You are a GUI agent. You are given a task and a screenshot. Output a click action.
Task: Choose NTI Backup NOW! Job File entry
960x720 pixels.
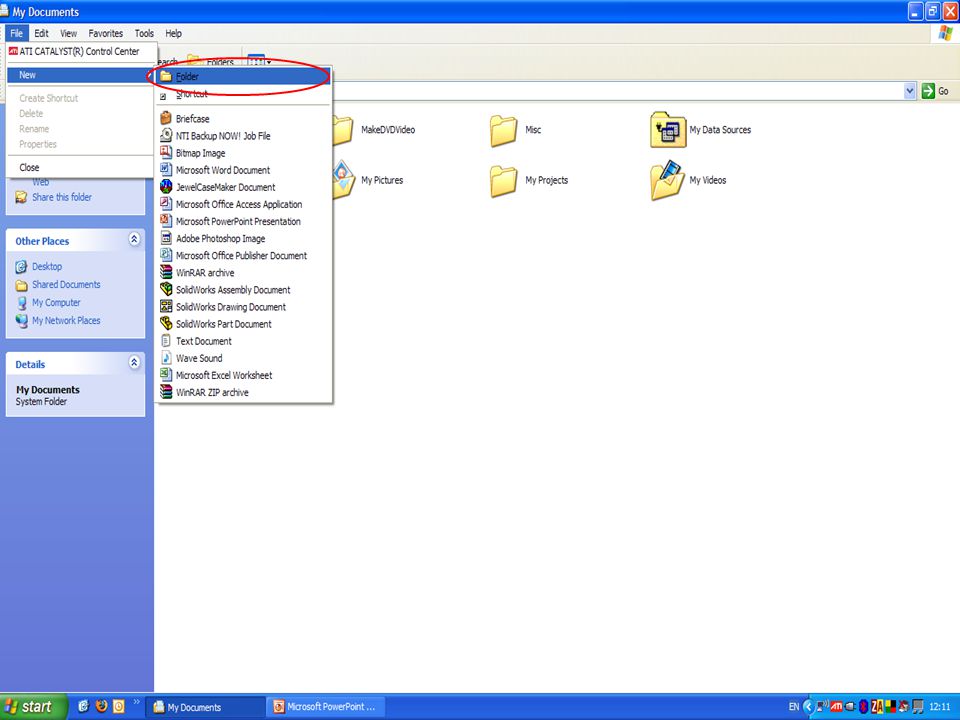(x=243, y=135)
